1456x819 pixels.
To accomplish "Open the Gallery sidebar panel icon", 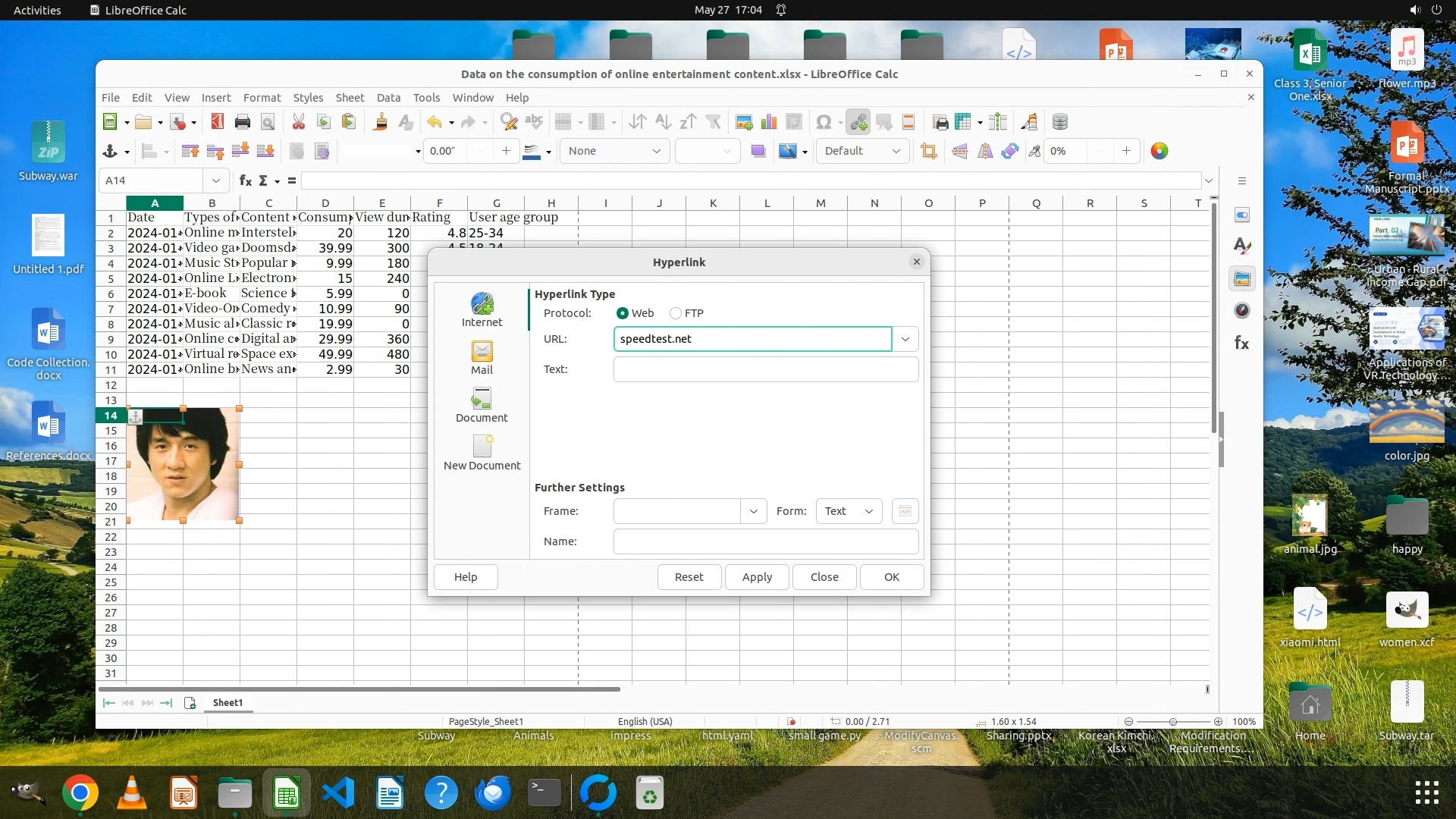I will [x=1241, y=279].
